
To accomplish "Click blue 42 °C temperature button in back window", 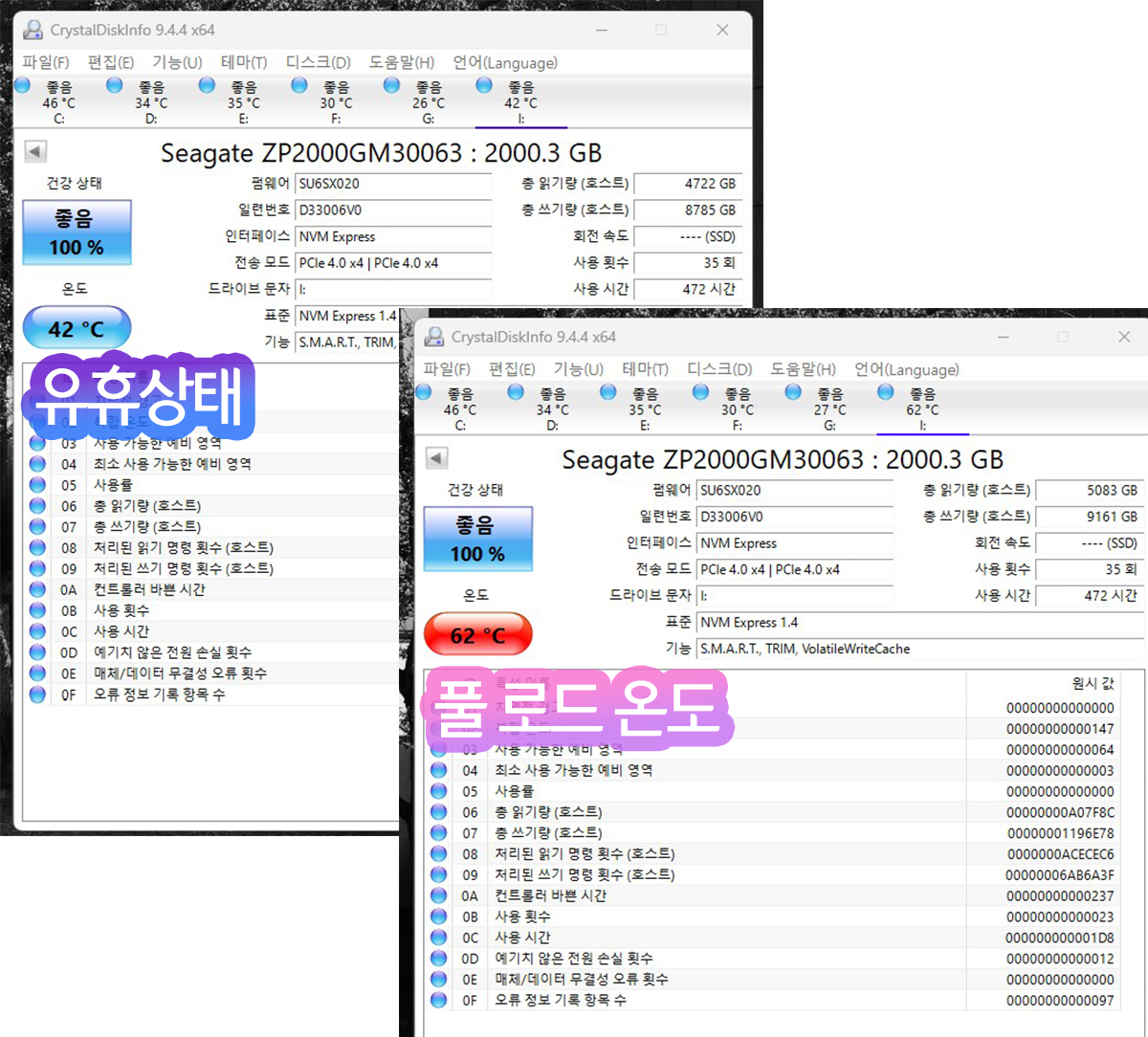I will pos(77,329).
